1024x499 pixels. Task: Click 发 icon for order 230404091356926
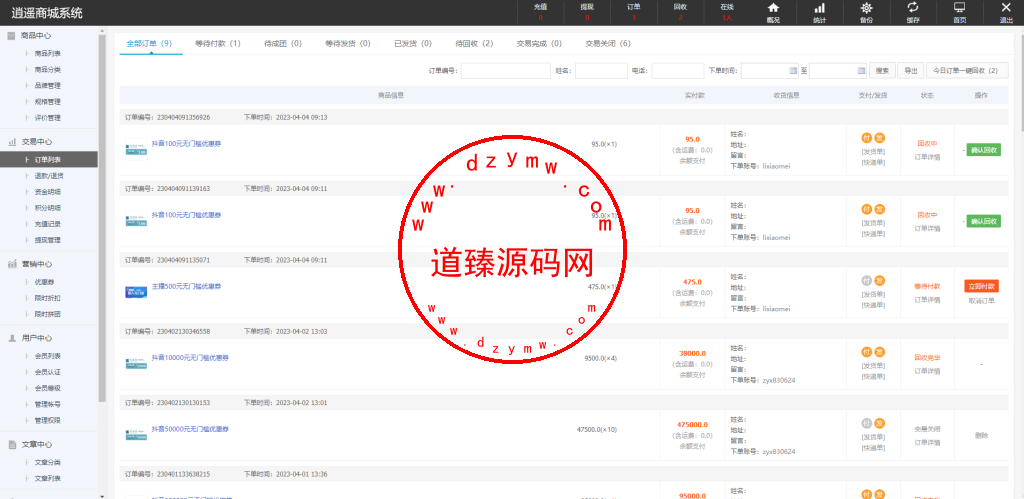click(x=880, y=138)
